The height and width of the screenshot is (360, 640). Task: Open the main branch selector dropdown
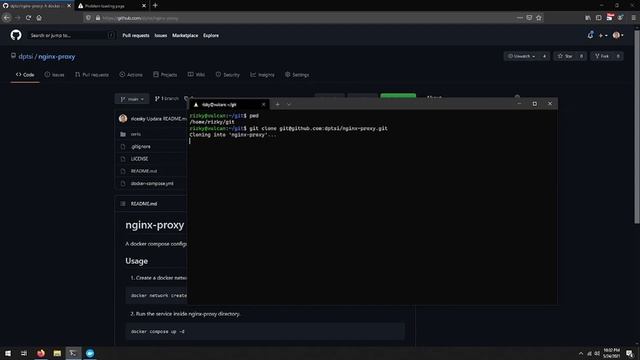pyautogui.click(x=132, y=99)
